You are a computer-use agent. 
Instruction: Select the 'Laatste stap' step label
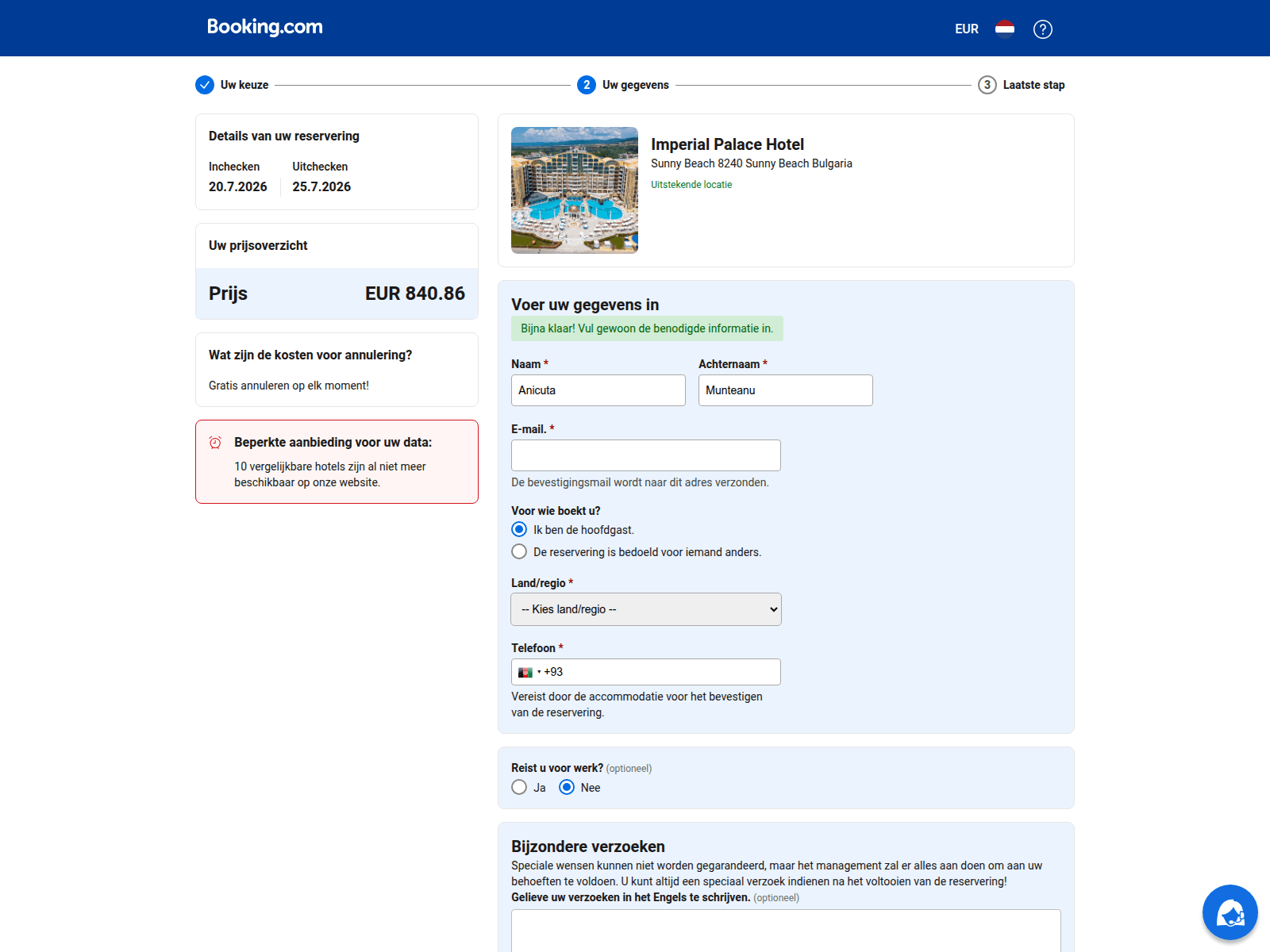[x=1033, y=85]
